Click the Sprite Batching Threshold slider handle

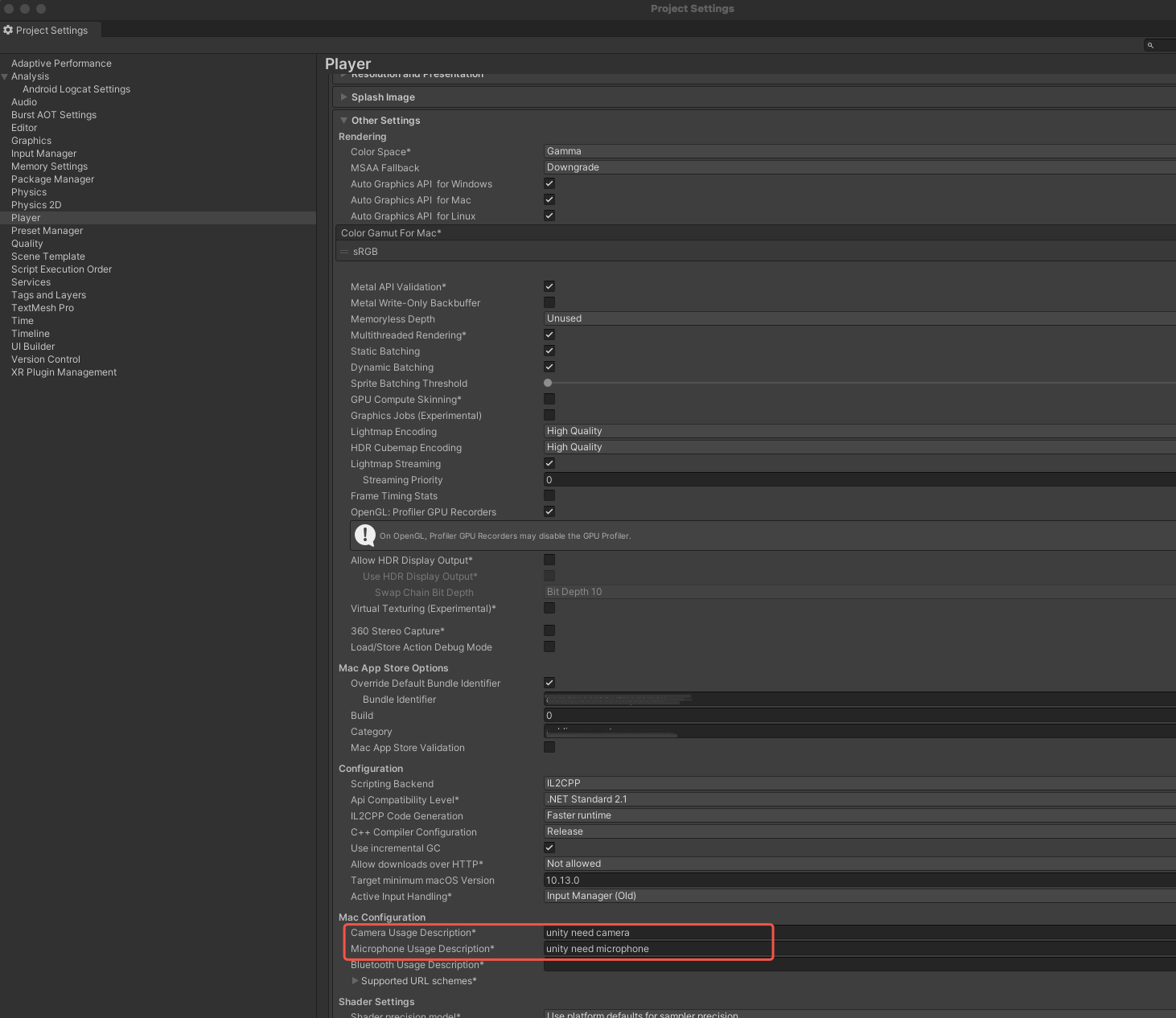tap(548, 384)
